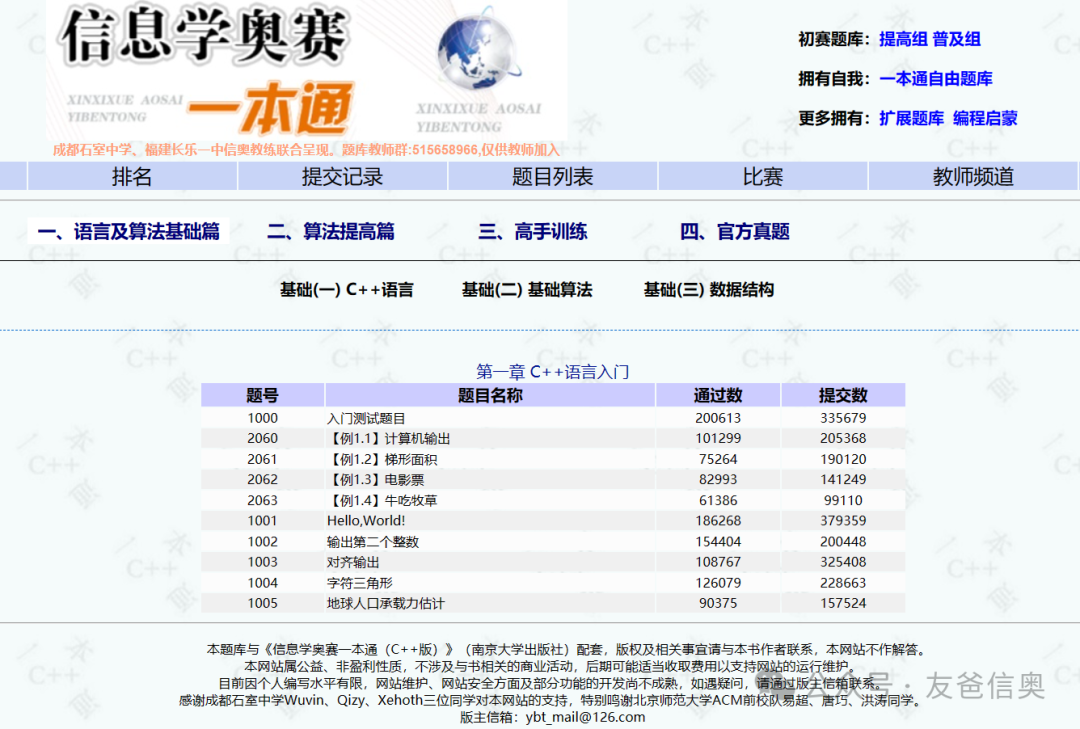Image resolution: width=1080 pixels, height=729 pixels.
Task: Open the 一本通自由题库 link
Action: (936, 79)
